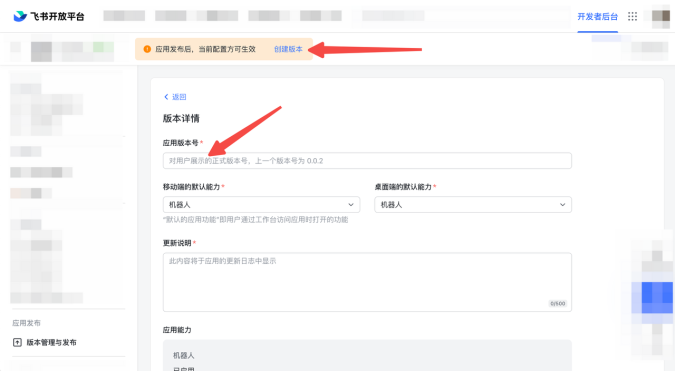
Task: Focus the 应用版本号 input field
Action: (x=367, y=161)
